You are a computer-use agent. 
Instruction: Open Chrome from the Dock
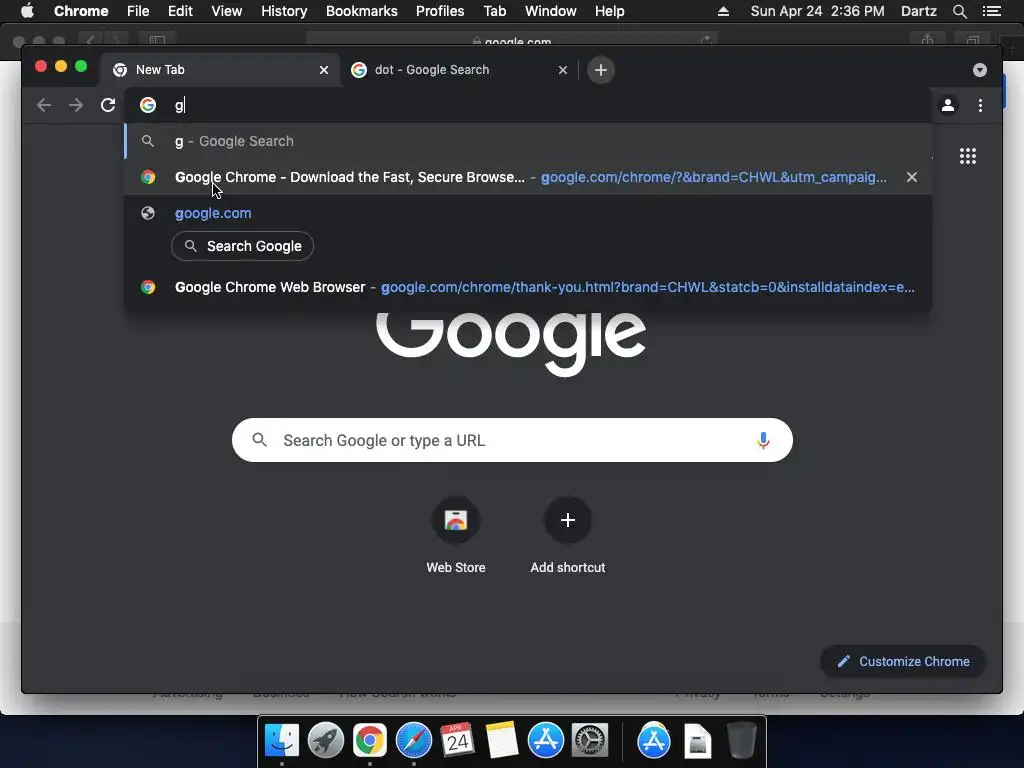(x=370, y=741)
